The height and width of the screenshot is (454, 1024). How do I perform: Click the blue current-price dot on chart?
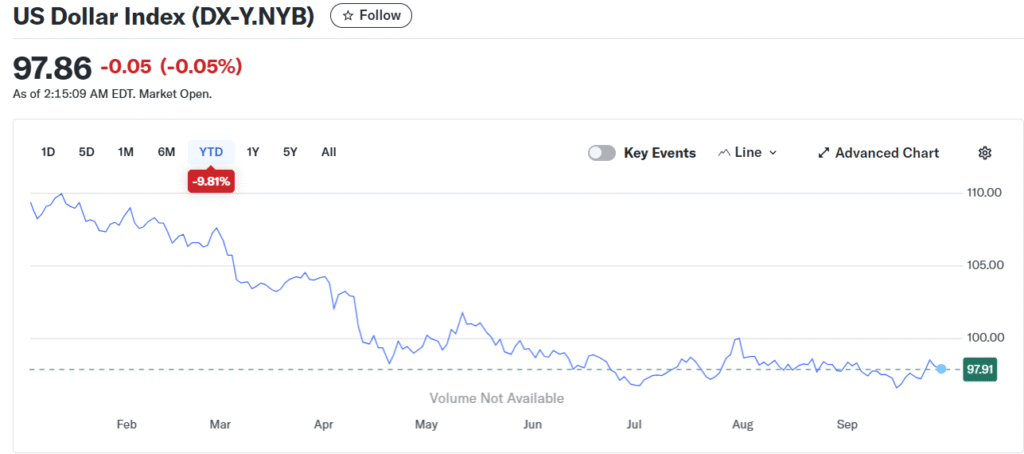point(941,369)
